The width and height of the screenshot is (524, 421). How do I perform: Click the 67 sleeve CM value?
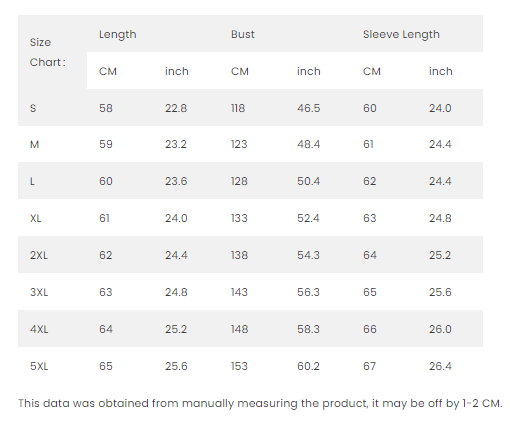click(370, 366)
